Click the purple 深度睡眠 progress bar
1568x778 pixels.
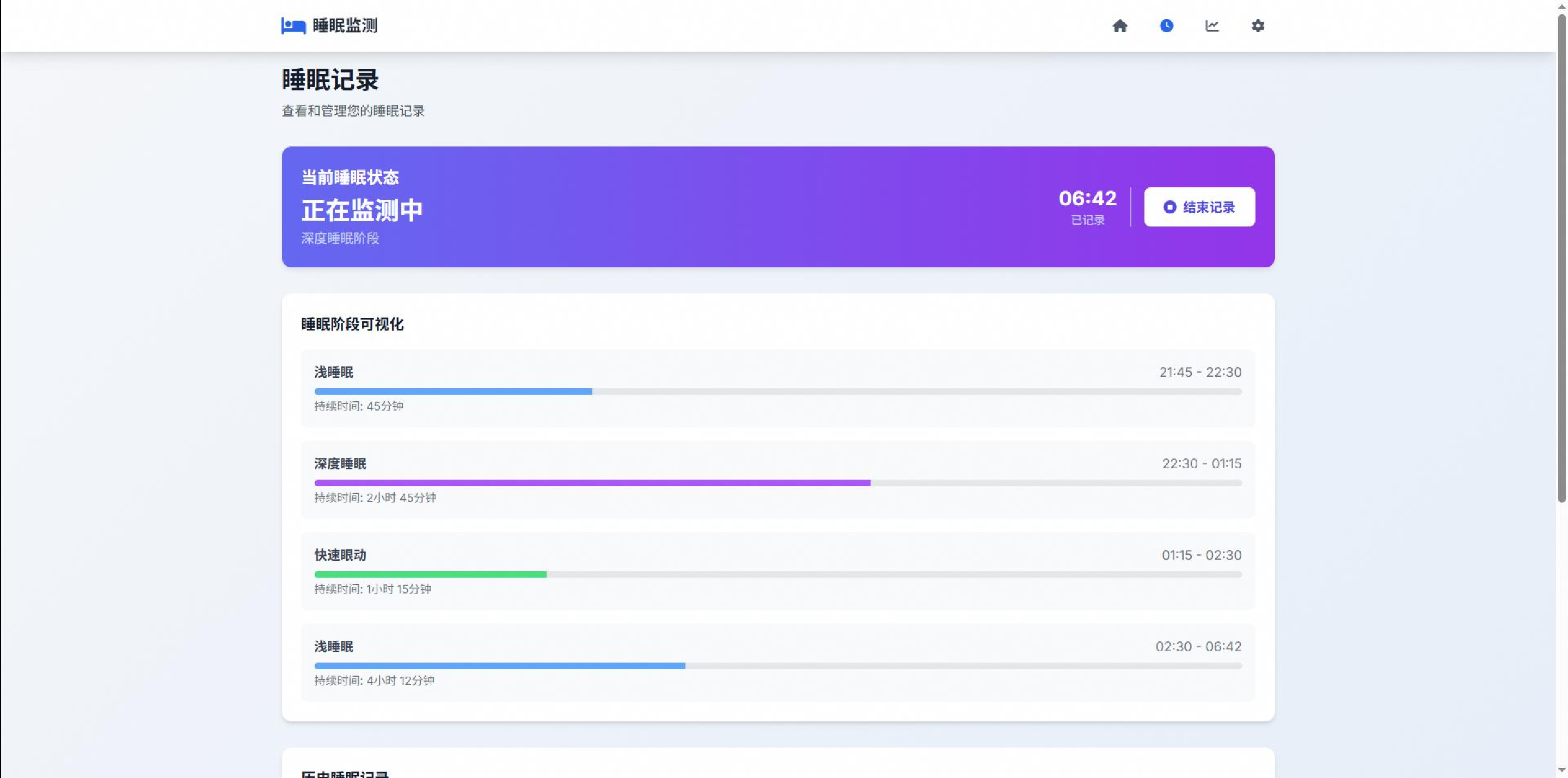point(592,483)
